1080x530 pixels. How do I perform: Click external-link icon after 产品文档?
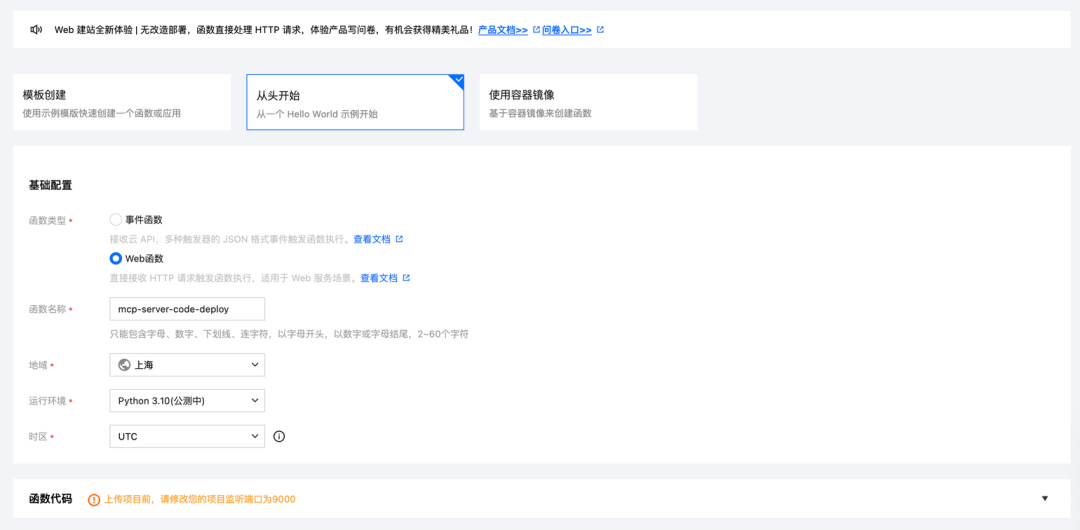pos(536,30)
